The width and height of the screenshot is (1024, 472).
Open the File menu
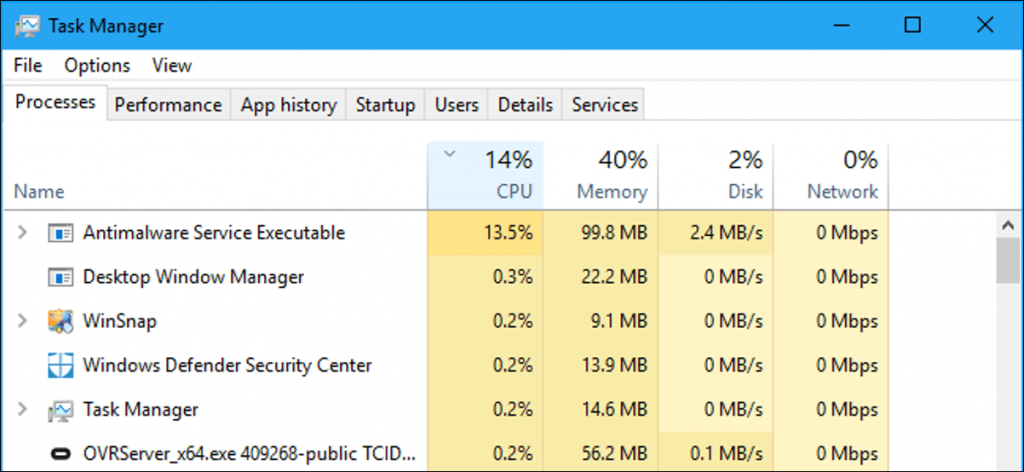[x=28, y=66]
